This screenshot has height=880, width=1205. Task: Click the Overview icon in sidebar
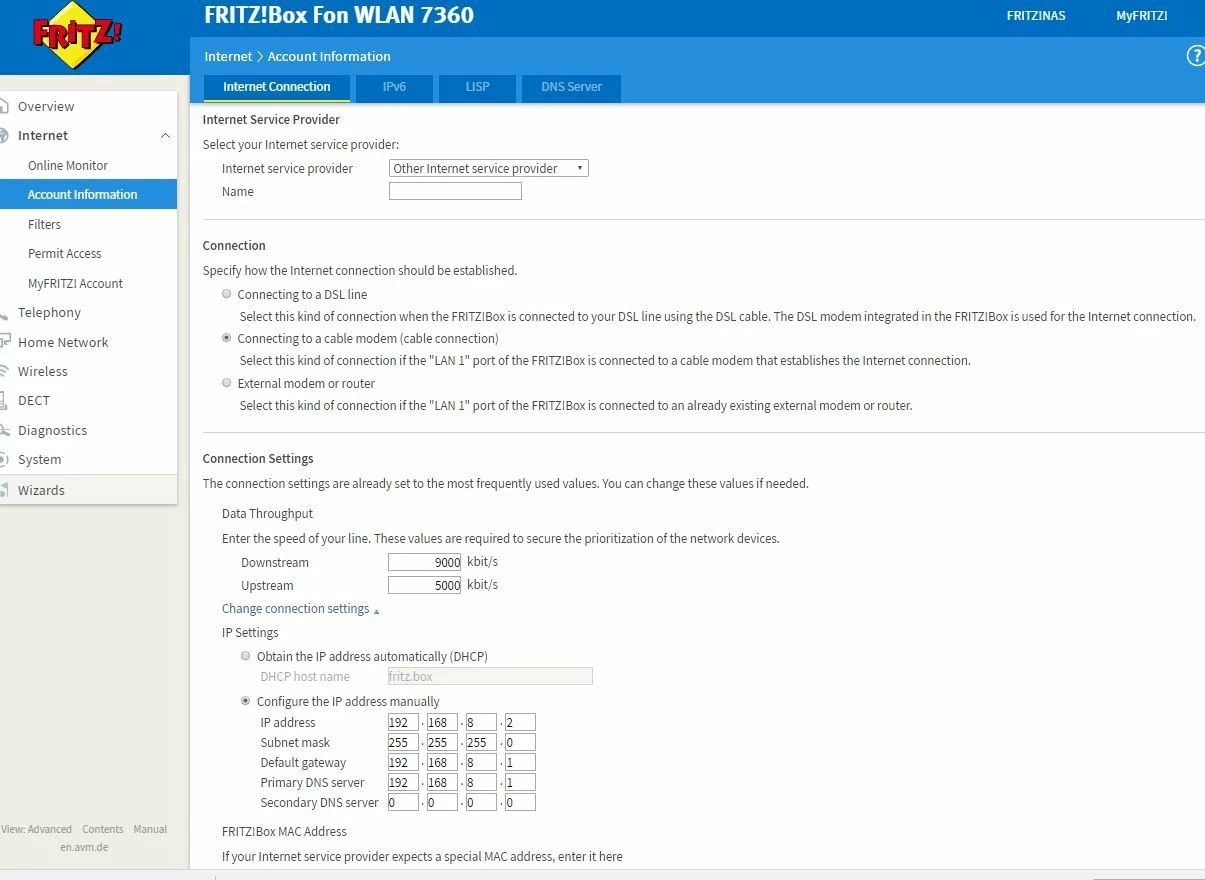click(4, 106)
